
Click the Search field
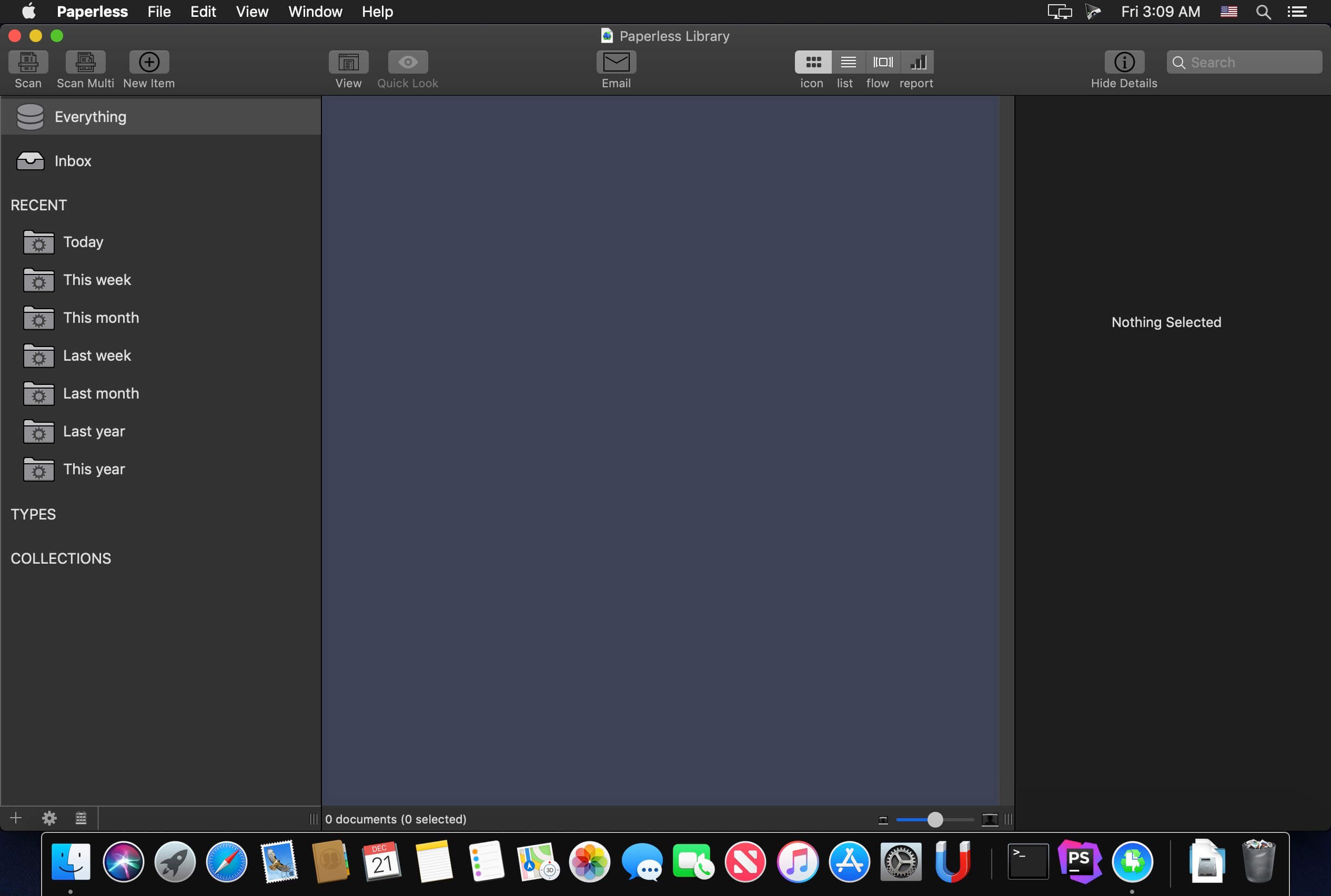pyautogui.click(x=1244, y=62)
